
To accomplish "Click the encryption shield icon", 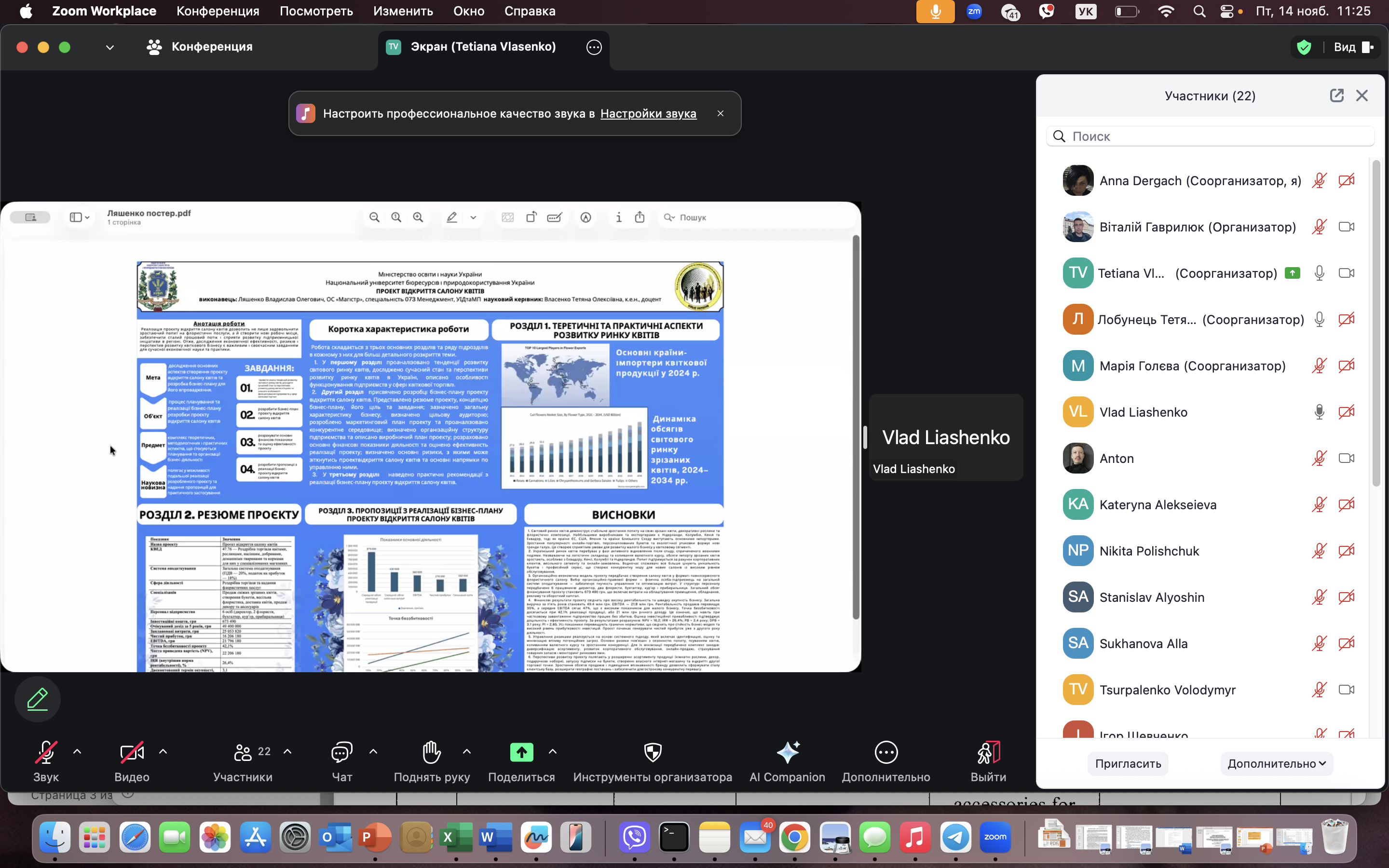I will (1304, 47).
